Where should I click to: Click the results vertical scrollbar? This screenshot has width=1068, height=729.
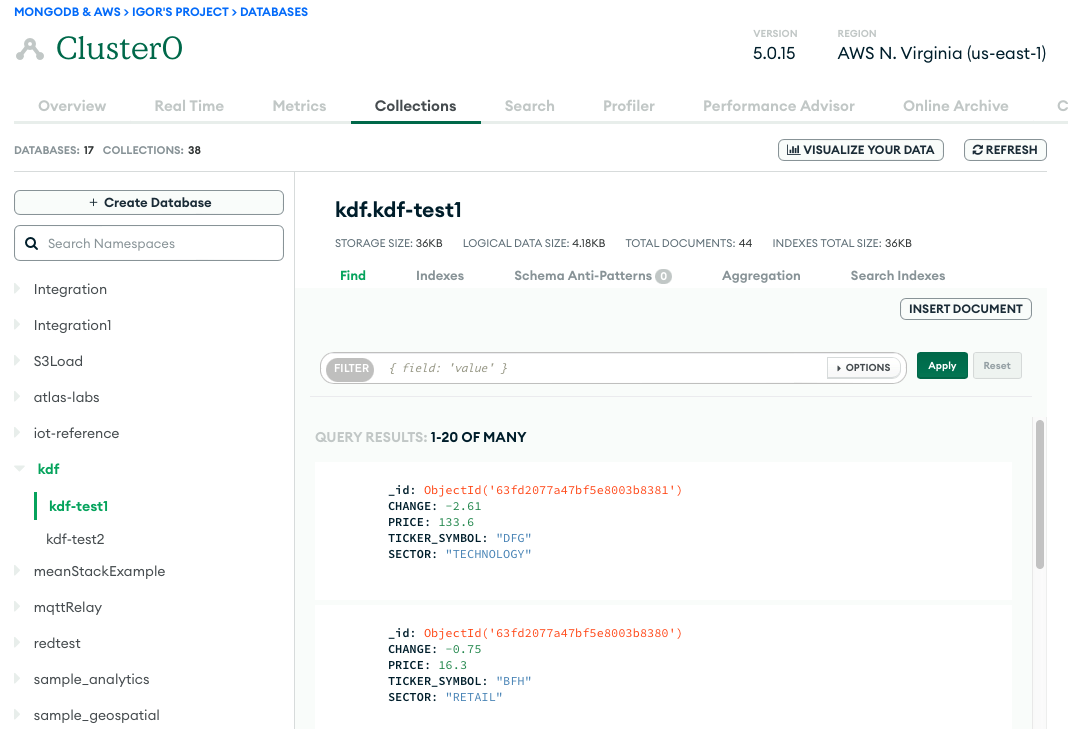click(1039, 494)
